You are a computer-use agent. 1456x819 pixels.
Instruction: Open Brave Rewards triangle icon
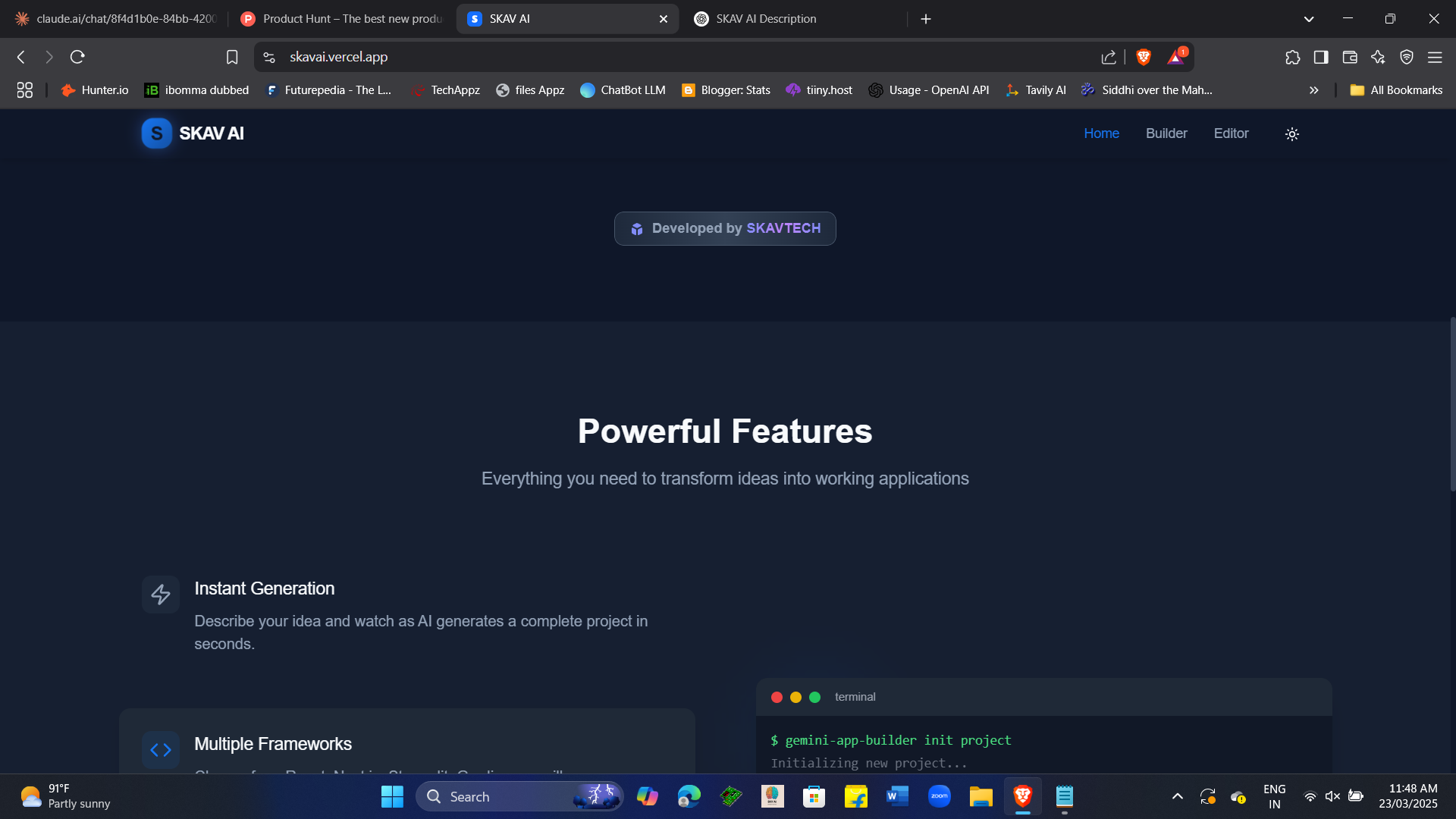click(1176, 57)
